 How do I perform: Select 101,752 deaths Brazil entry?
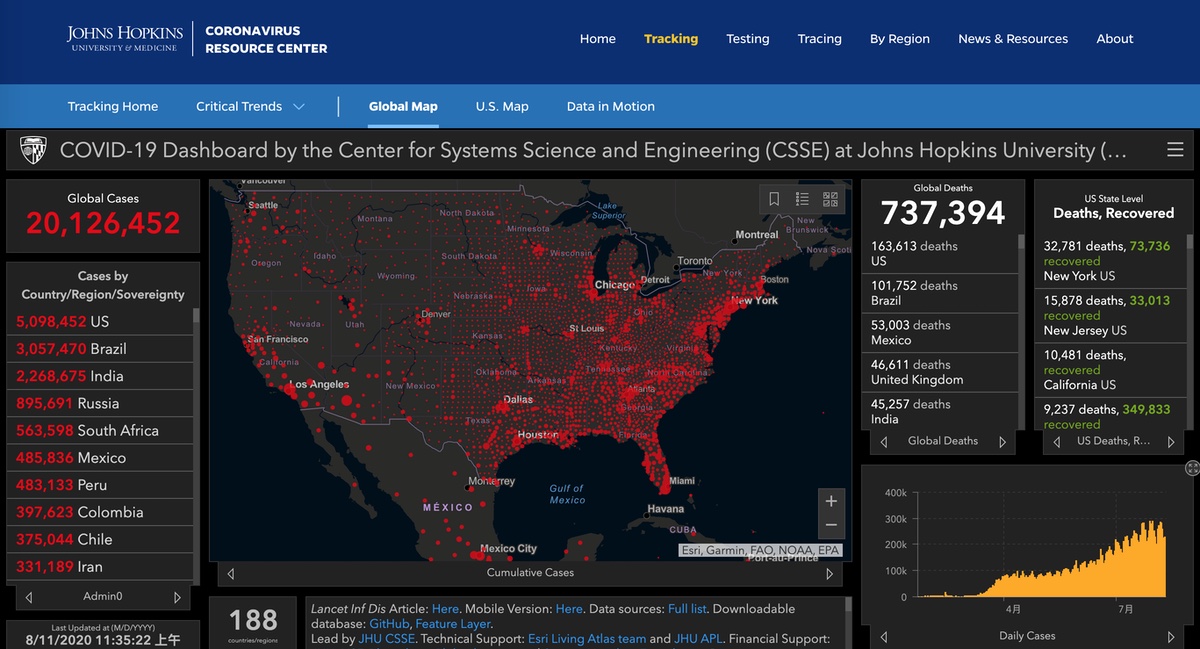939,293
